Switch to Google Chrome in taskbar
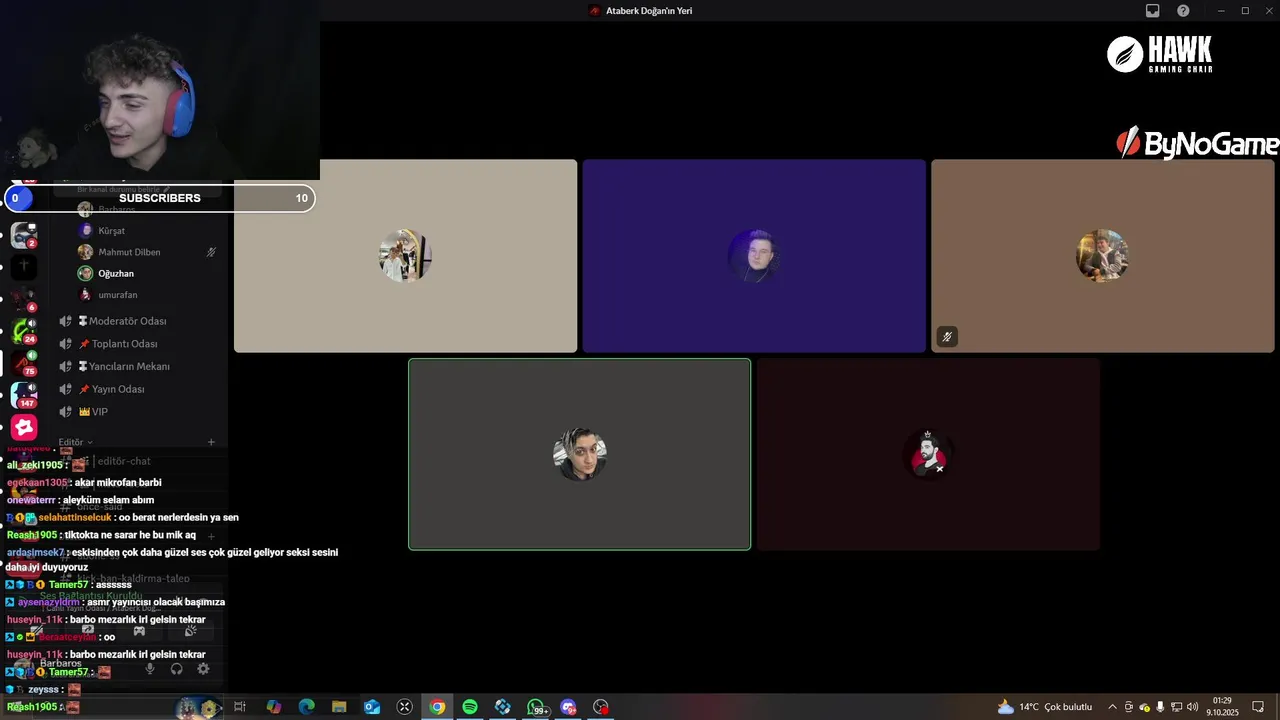The height and width of the screenshot is (720, 1280). [x=437, y=707]
